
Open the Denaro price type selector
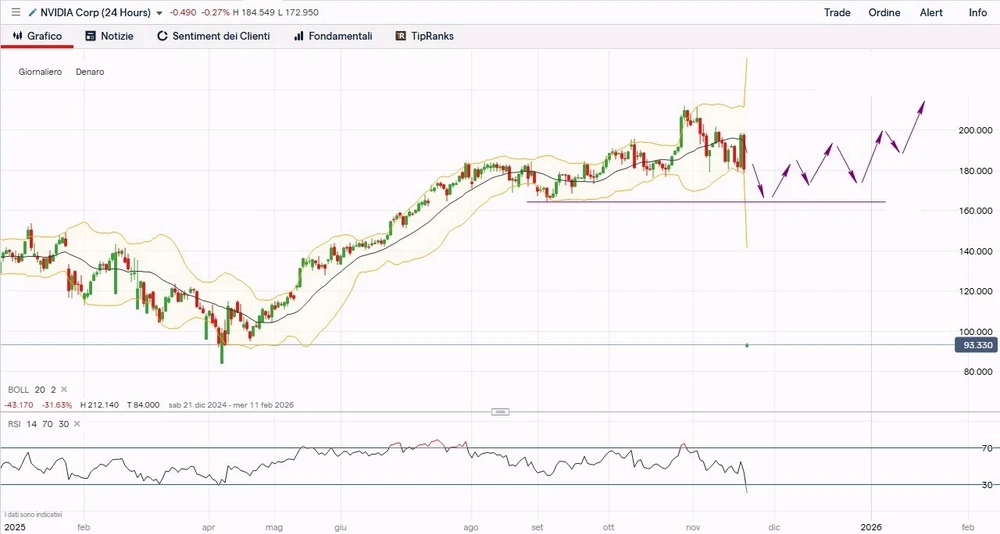point(89,72)
